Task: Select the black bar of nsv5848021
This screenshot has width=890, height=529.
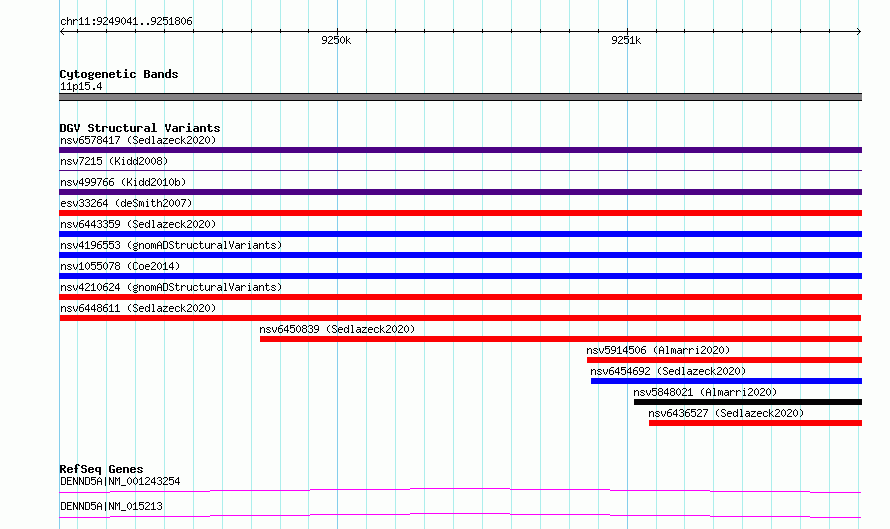Action: point(748,402)
